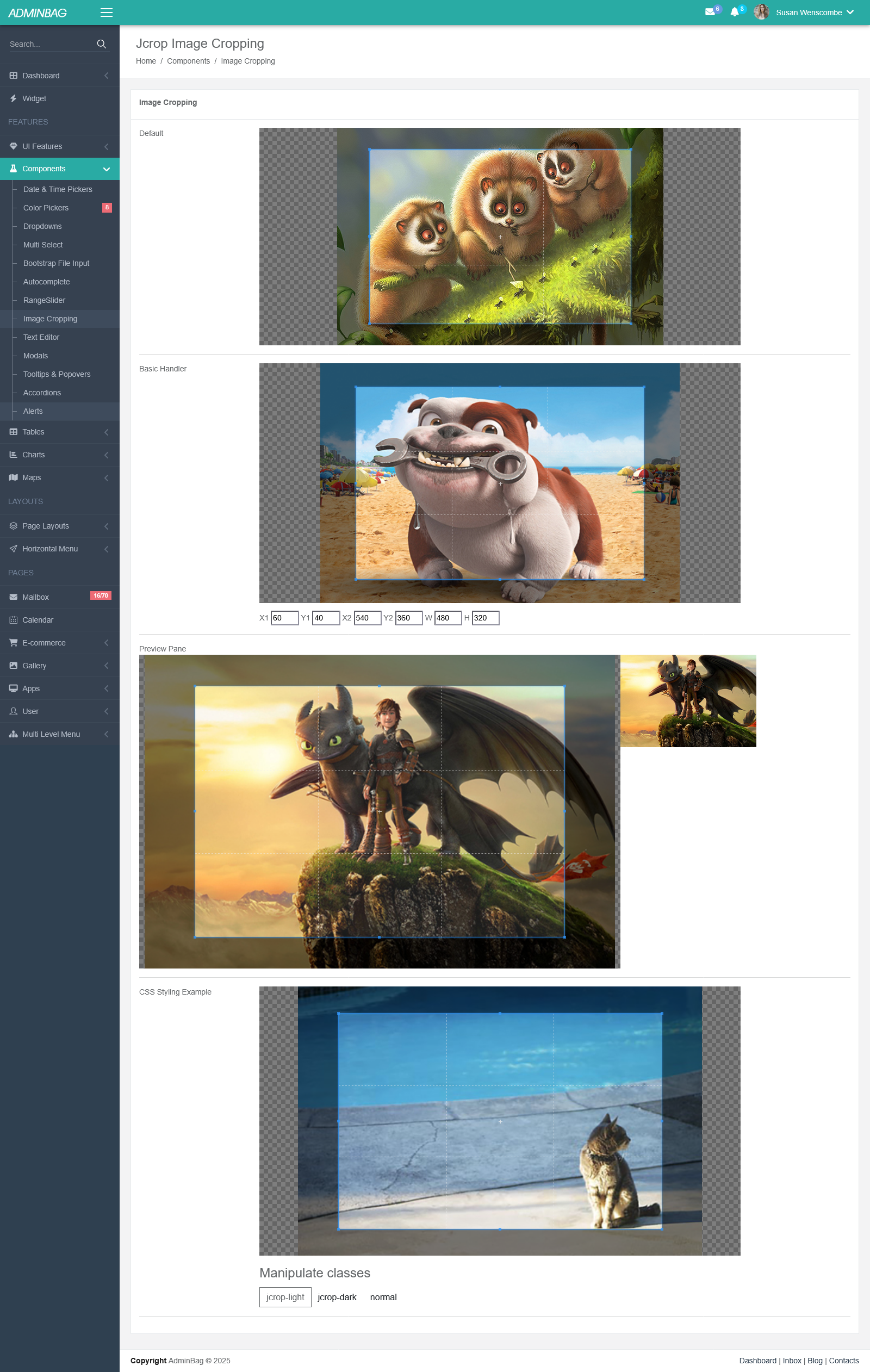Click the dragon crop preview thumbnail
The height and width of the screenshot is (1372, 870).
pos(688,701)
